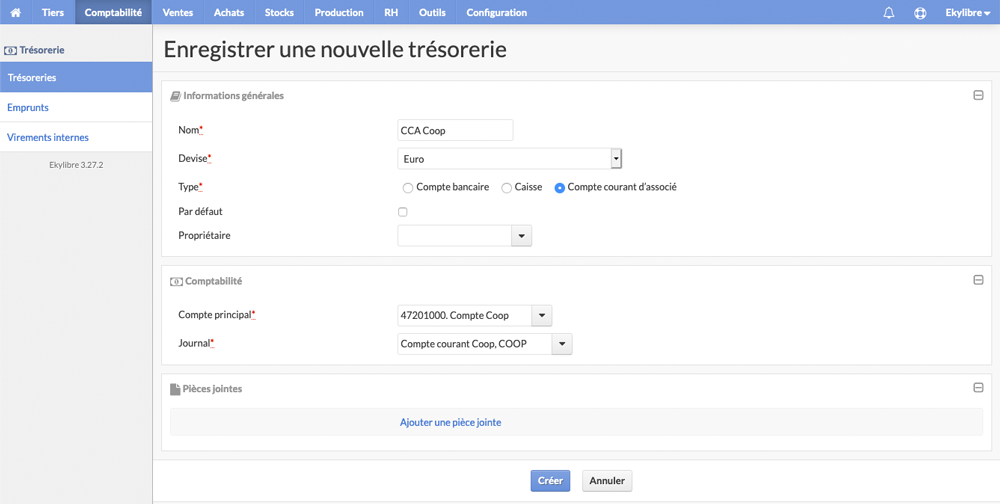Viewport: 1000px width, 504px height.
Task: Open the Stocks menu
Action: click(x=279, y=12)
